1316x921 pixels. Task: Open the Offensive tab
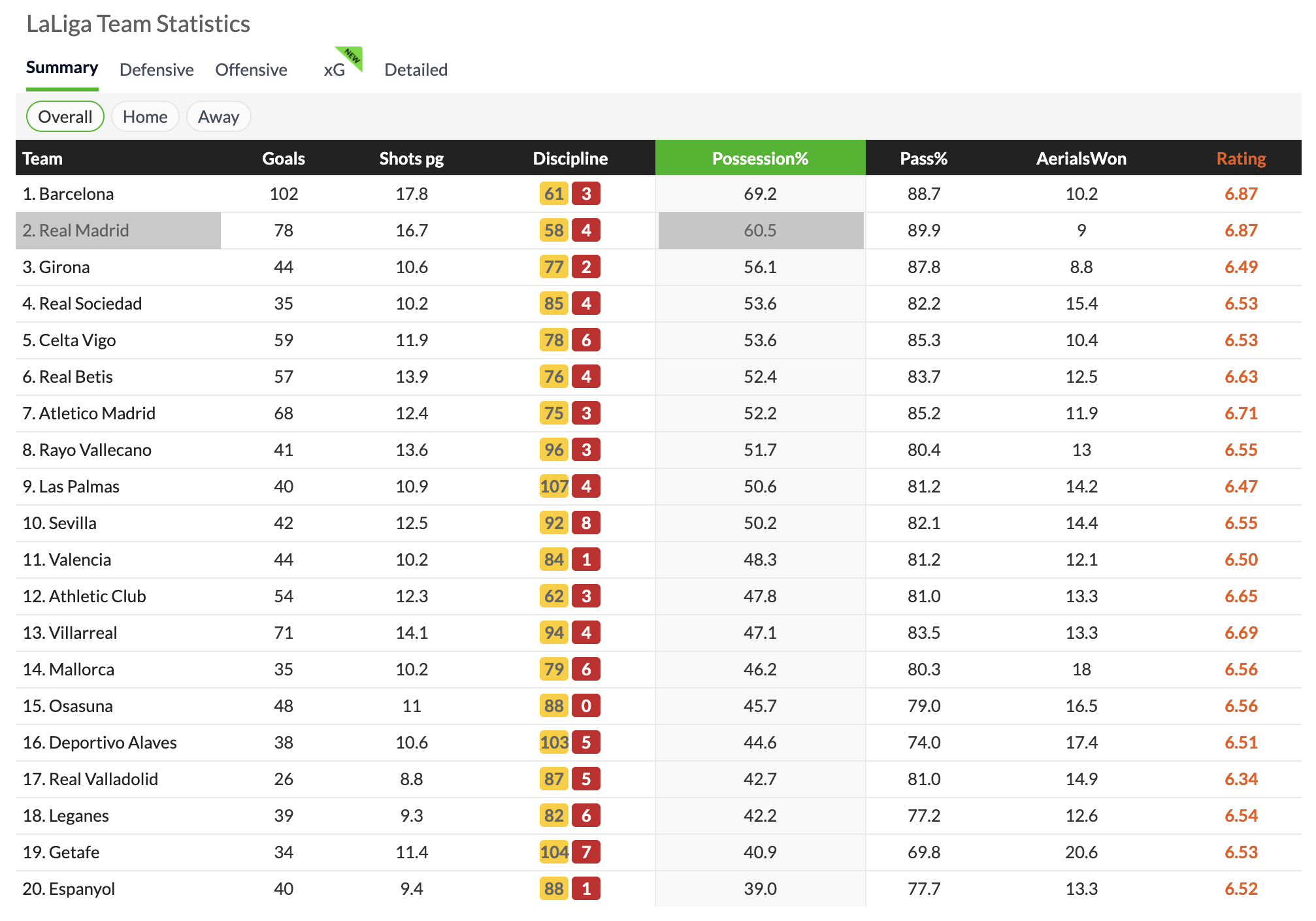(x=252, y=70)
